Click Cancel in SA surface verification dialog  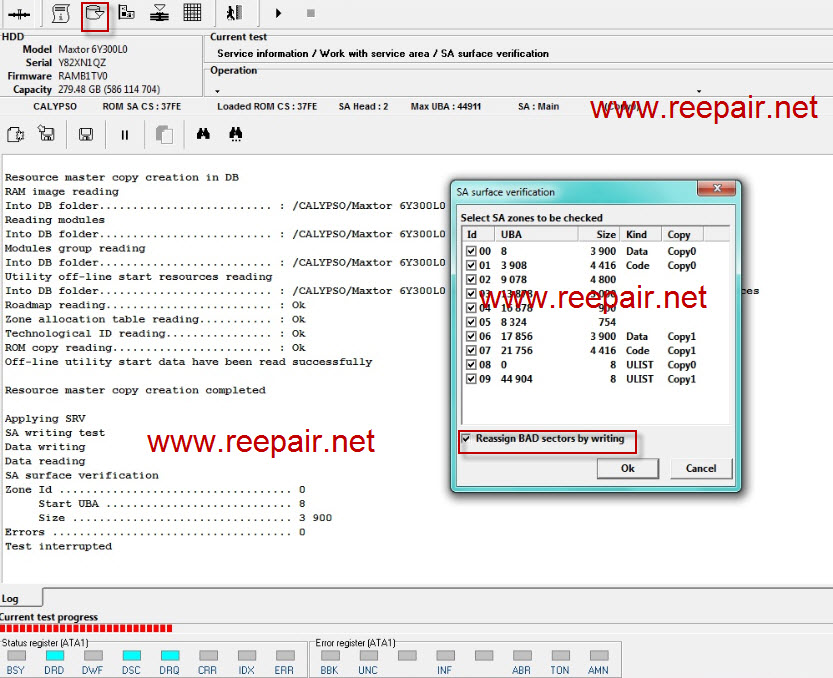click(x=700, y=468)
